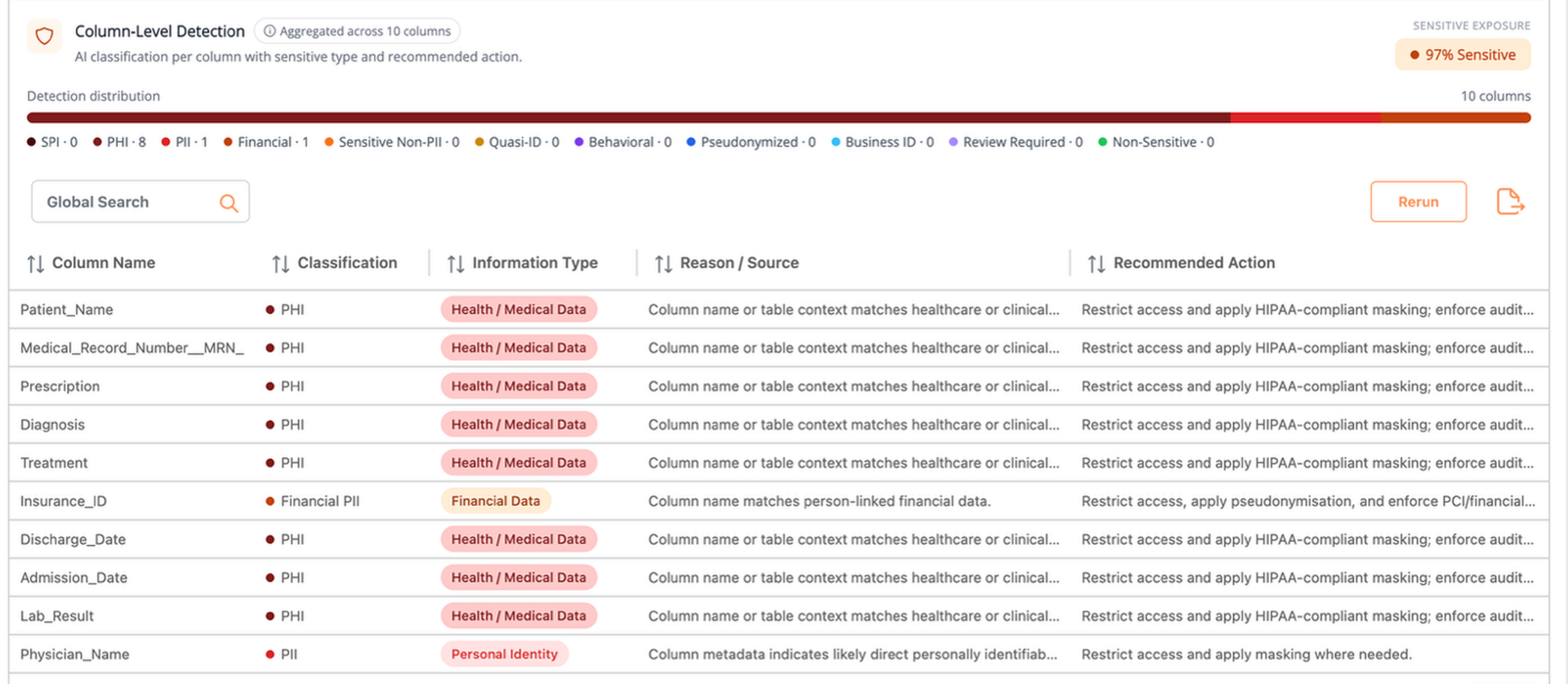Image resolution: width=1568 pixels, height=684 pixels.
Task: Click the shield icon beside Column-Level Detection
Action: (44, 36)
